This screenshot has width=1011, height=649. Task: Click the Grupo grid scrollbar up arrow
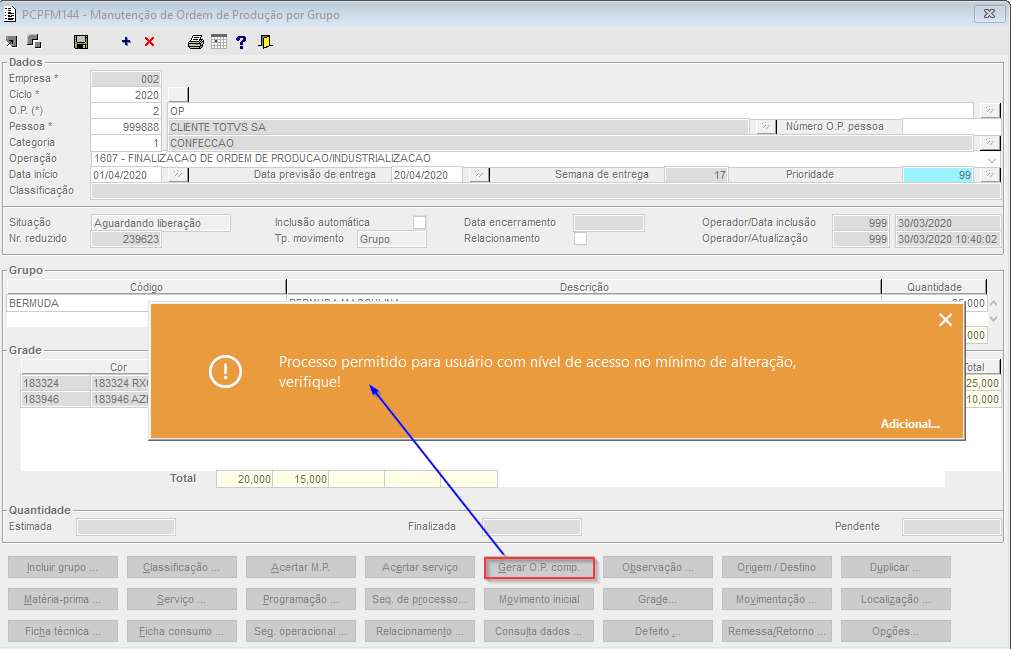[994, 303]
